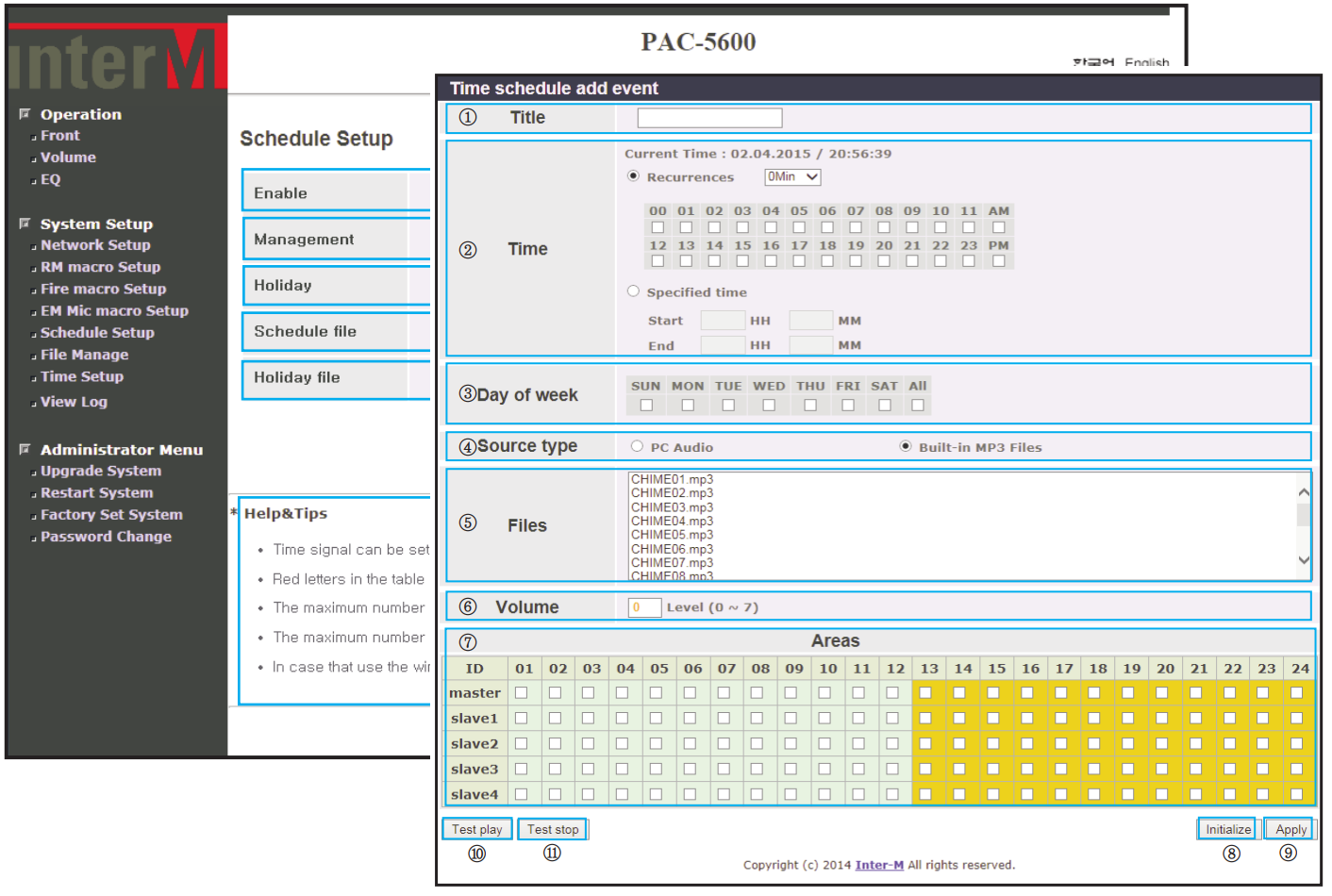Open Fire macro Setup page
Viewport: 1332px width, 896px height.
(x=103, y=289)
